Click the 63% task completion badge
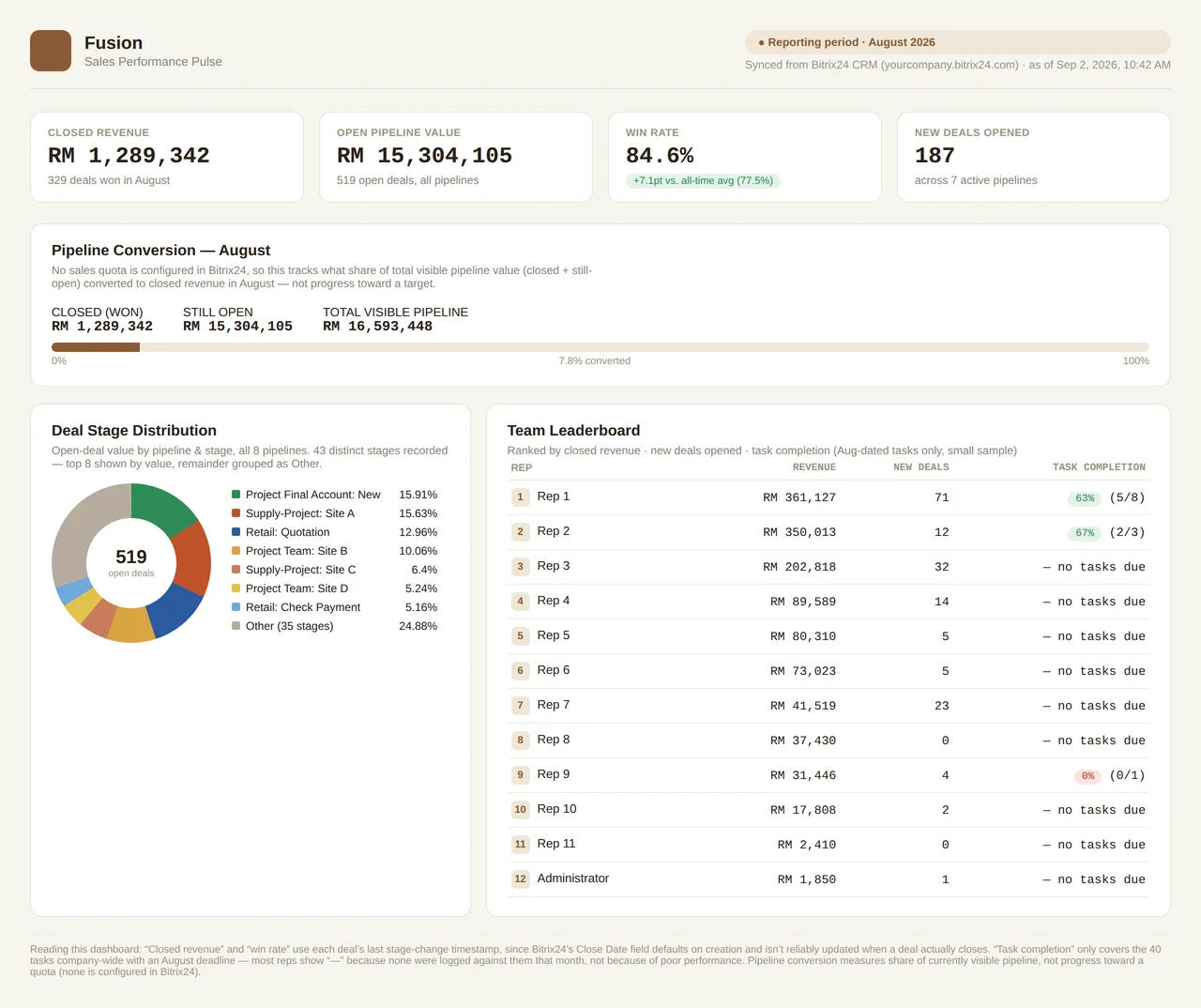 pos(1085,498)
